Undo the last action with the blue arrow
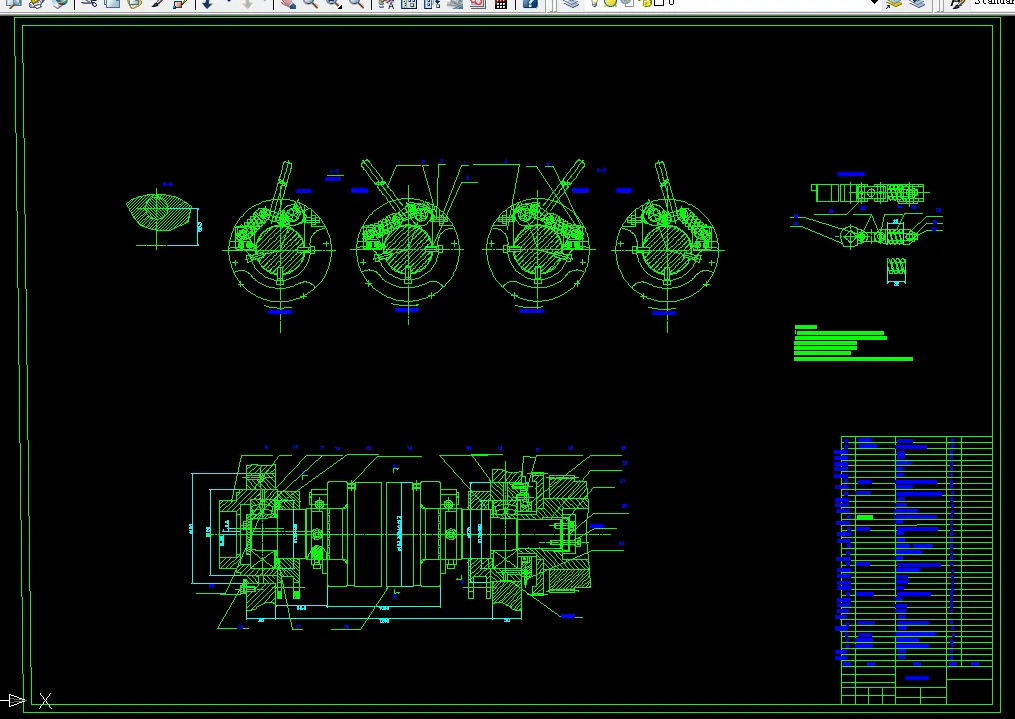Image resolution: width=1015 pixels, height=719 pixels. [x=207, y=3]
